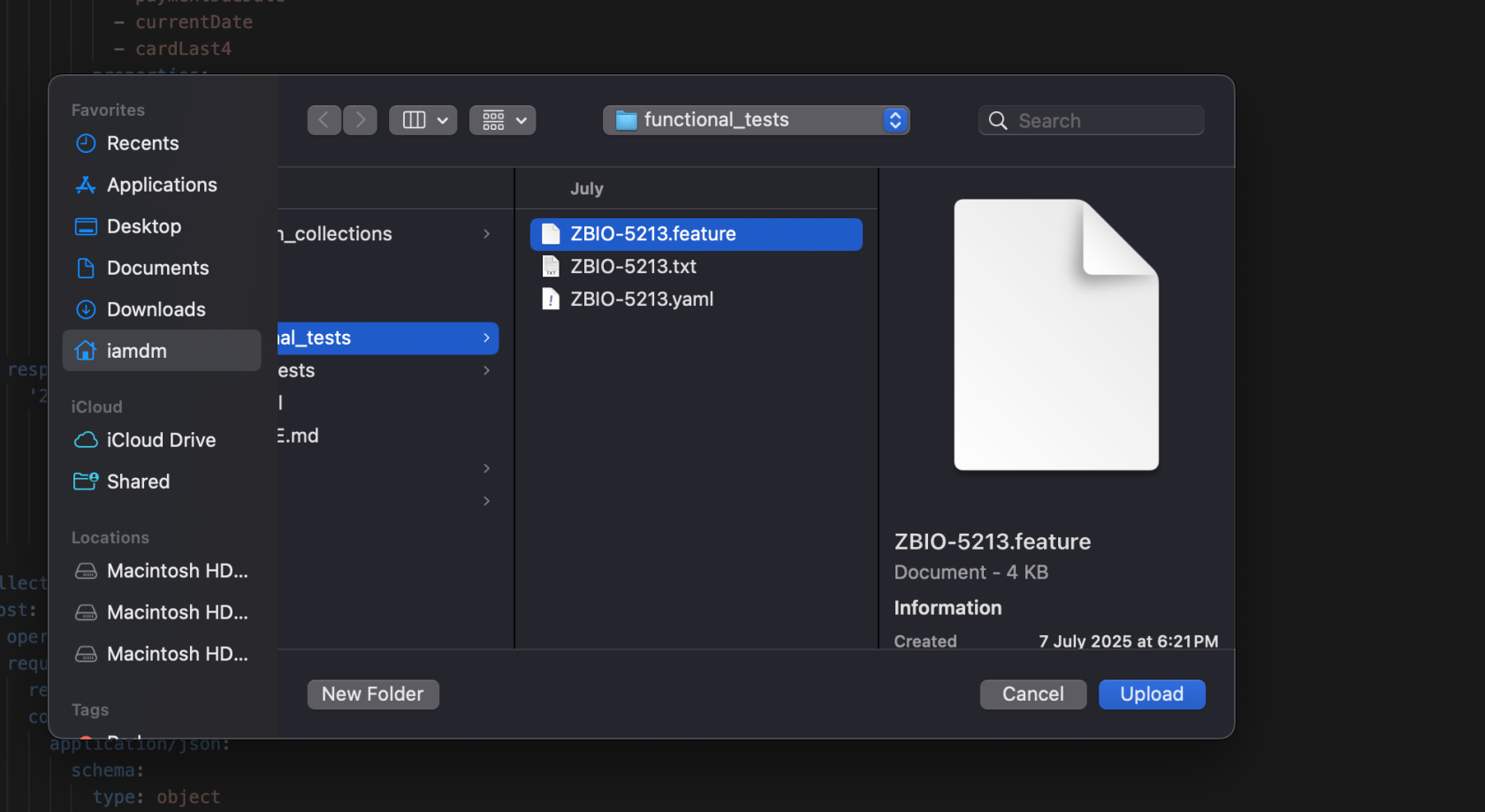Cancel the upload dialog
The image size is (1485, 812).
(x=1032, y=694)
